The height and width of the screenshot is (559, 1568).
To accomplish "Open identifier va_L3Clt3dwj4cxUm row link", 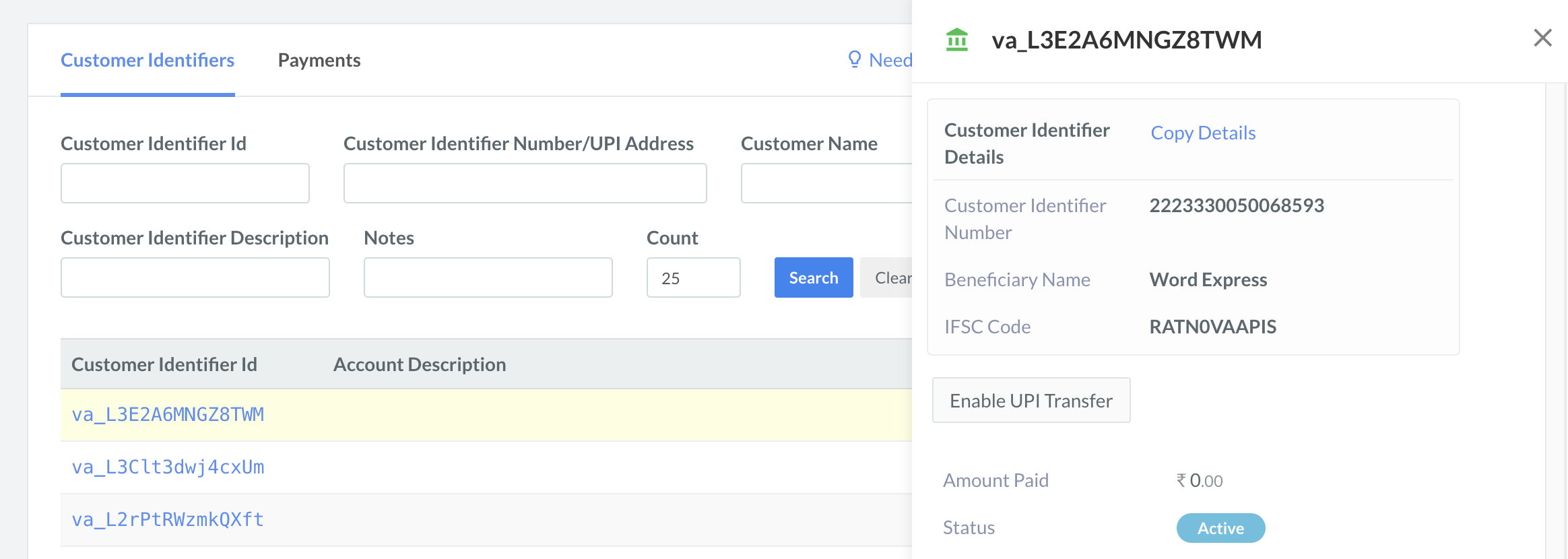I will 168,467.
